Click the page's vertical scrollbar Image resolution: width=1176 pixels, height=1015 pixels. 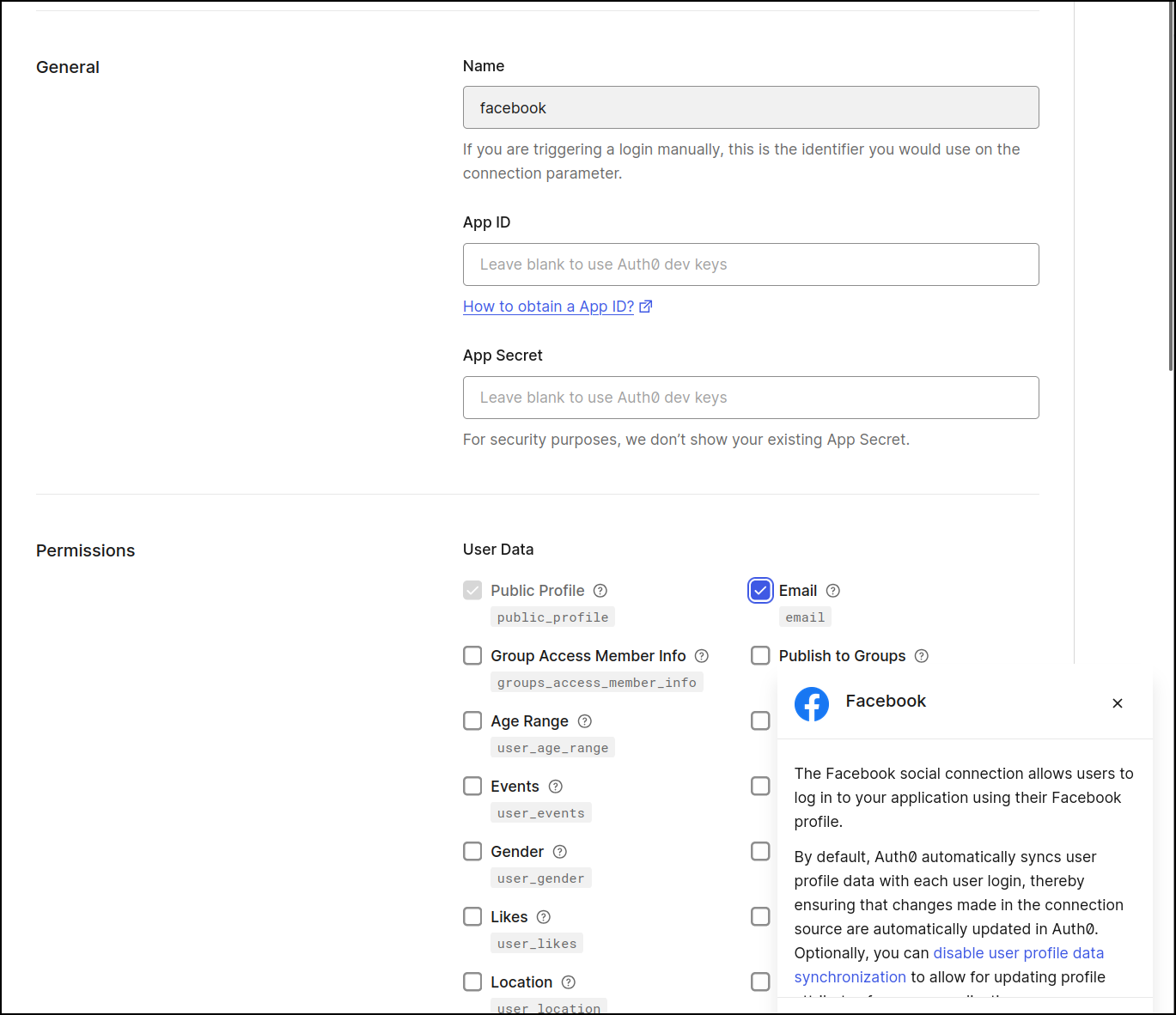[1171, 186]
